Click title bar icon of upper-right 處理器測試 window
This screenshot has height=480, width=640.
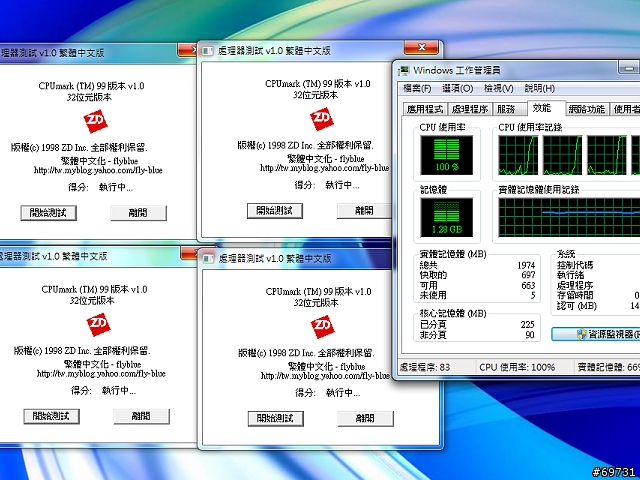[208, 51]
